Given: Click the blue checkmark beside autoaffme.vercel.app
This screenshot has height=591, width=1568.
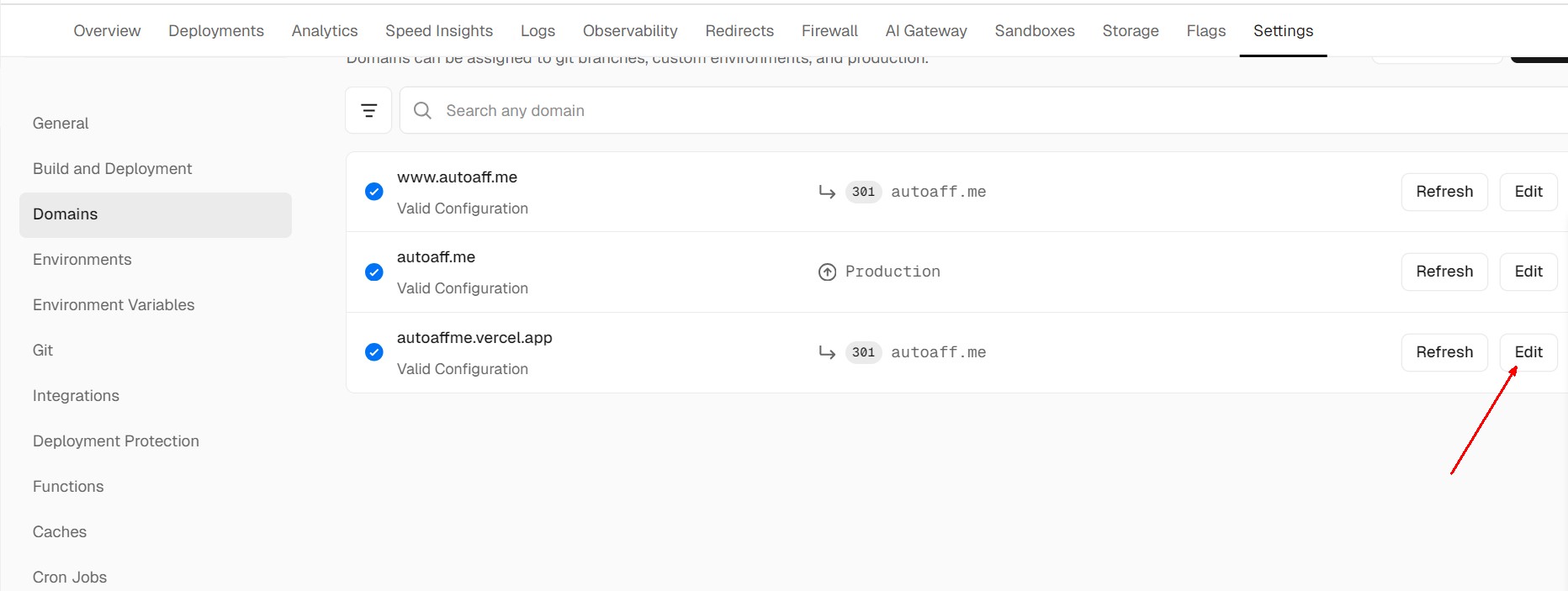Looking at the screenshot, I should click(x=374, y=352).
